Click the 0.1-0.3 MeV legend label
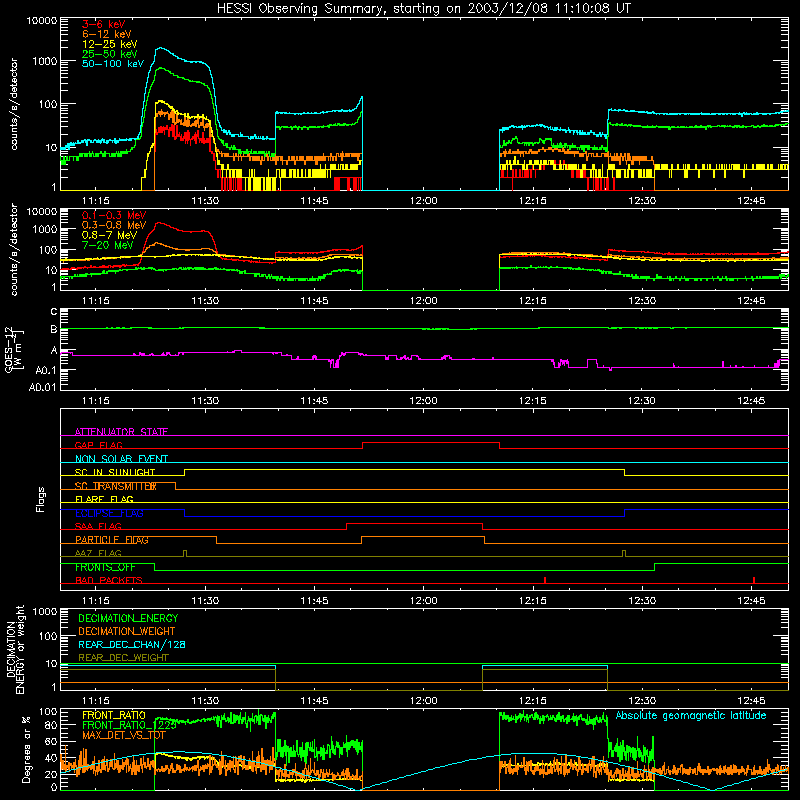The height and width of the screenshot is (800, 800). coord(114,215)
